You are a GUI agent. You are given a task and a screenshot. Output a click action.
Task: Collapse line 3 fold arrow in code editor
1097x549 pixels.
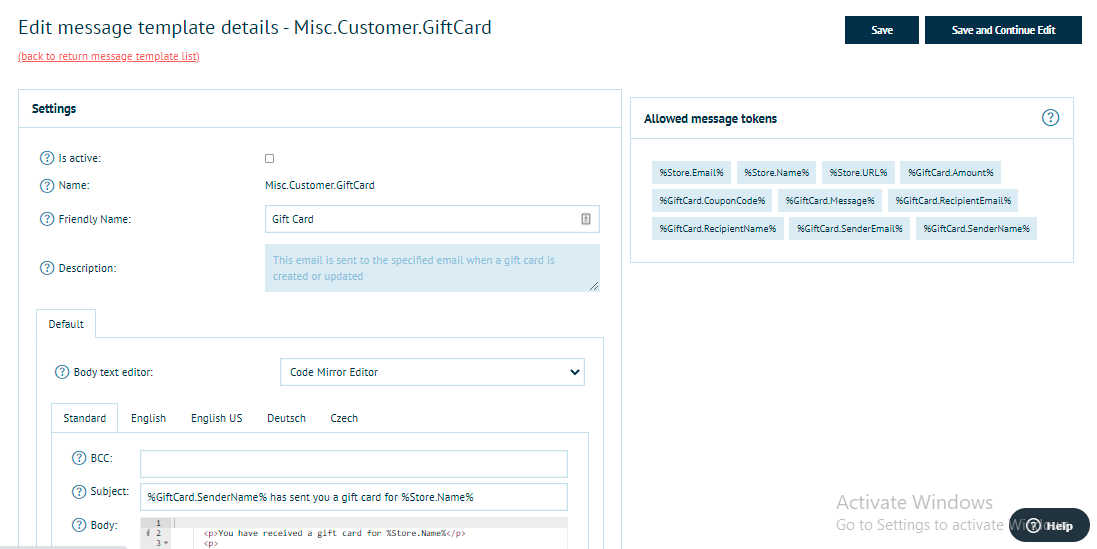pos(165,543)
